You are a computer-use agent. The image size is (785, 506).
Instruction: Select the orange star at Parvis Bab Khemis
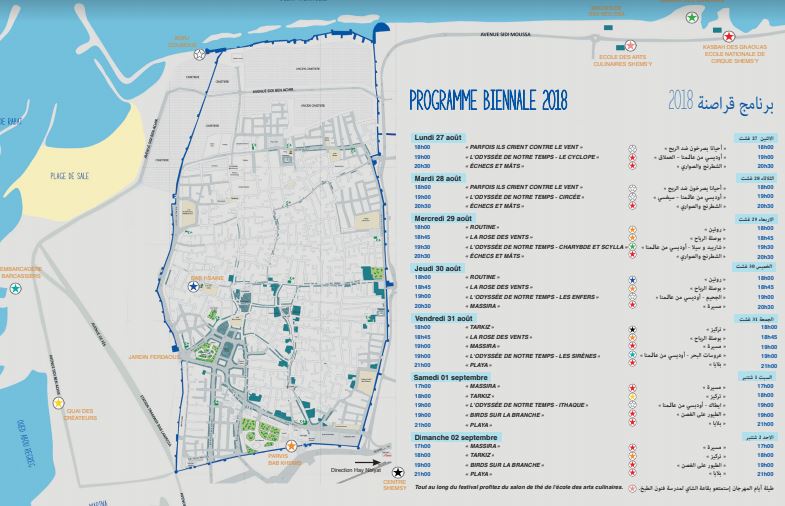coord(291,445)
